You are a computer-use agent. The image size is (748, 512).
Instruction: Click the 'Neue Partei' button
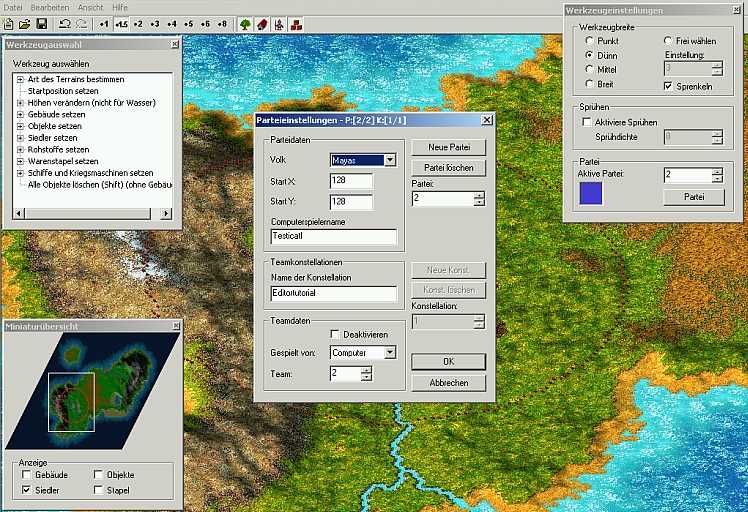coord(448,147)
